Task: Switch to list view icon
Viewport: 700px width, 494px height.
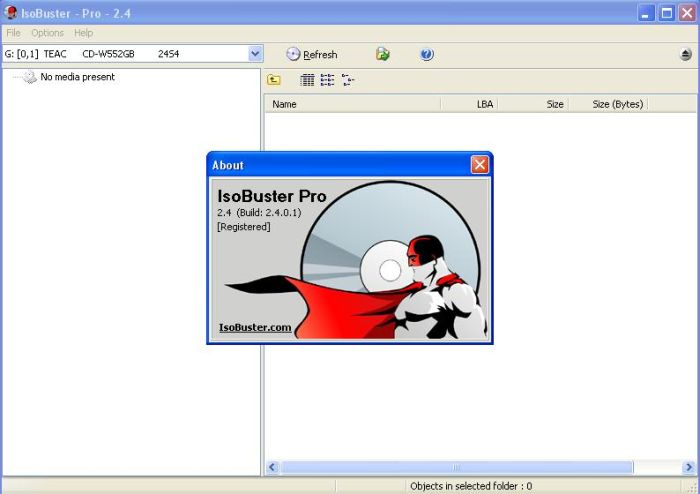Action: point(327,80)
